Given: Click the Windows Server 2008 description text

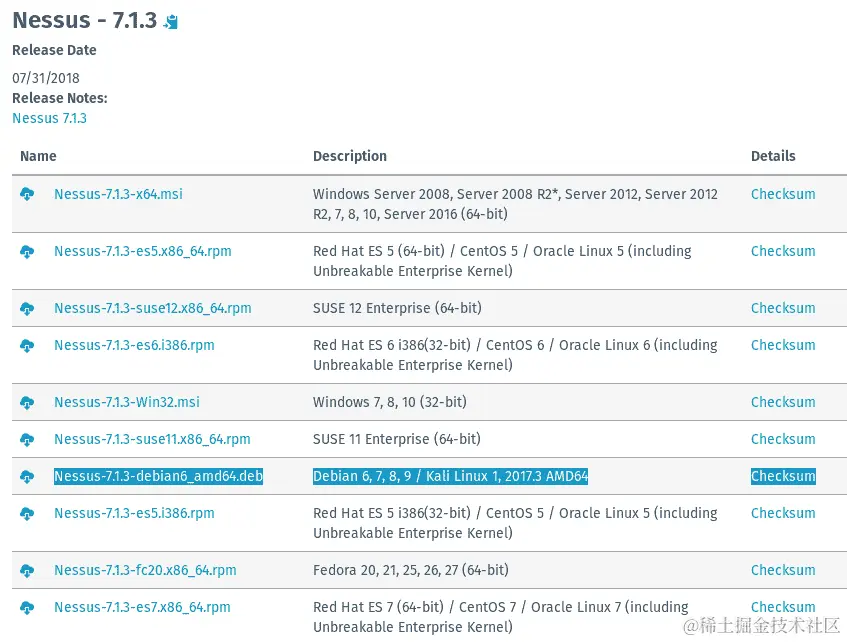Looking at the screenshot, I should [x=515, y=204].
